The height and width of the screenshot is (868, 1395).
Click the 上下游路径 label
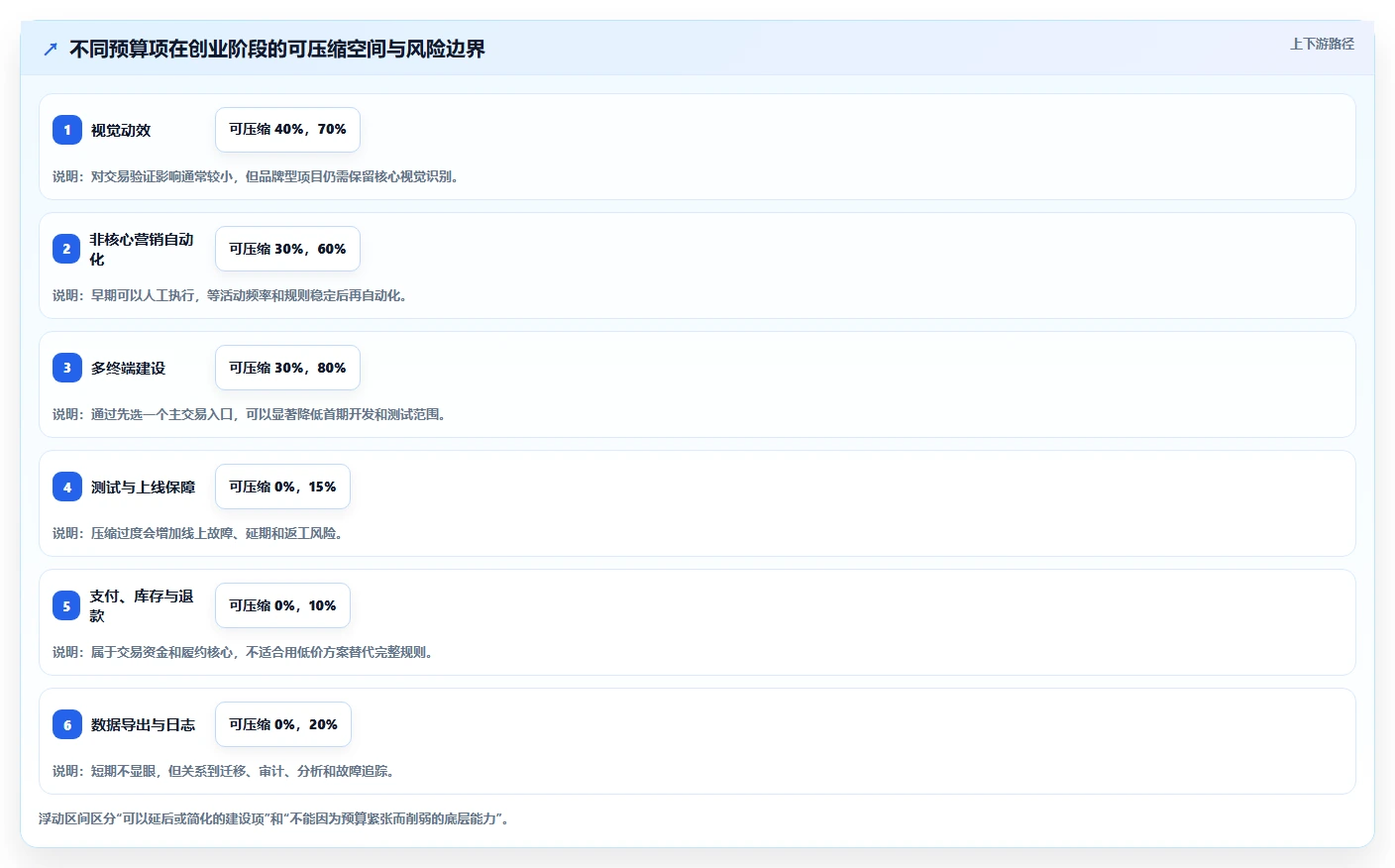click(x=1322, y=44)
